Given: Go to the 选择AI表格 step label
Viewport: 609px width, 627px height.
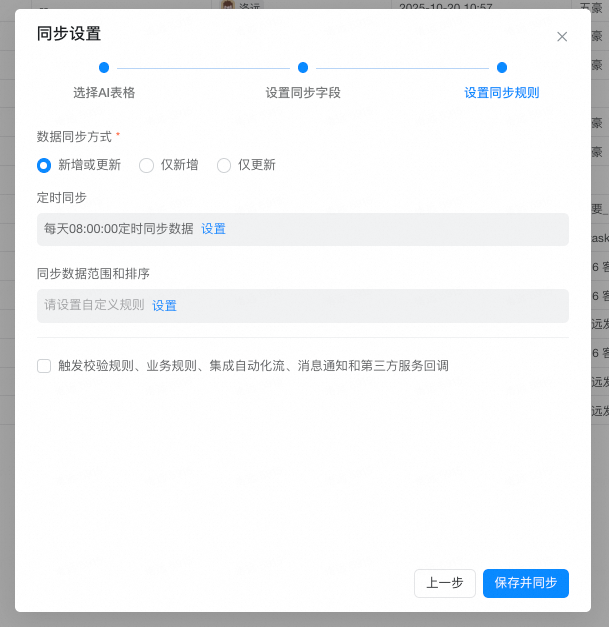Looking at the screenshot, I should coord(104,93).
